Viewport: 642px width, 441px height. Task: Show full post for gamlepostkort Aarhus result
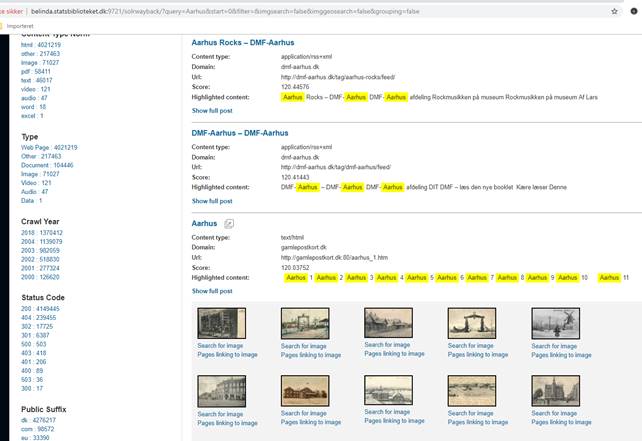(x=212, y=291)
